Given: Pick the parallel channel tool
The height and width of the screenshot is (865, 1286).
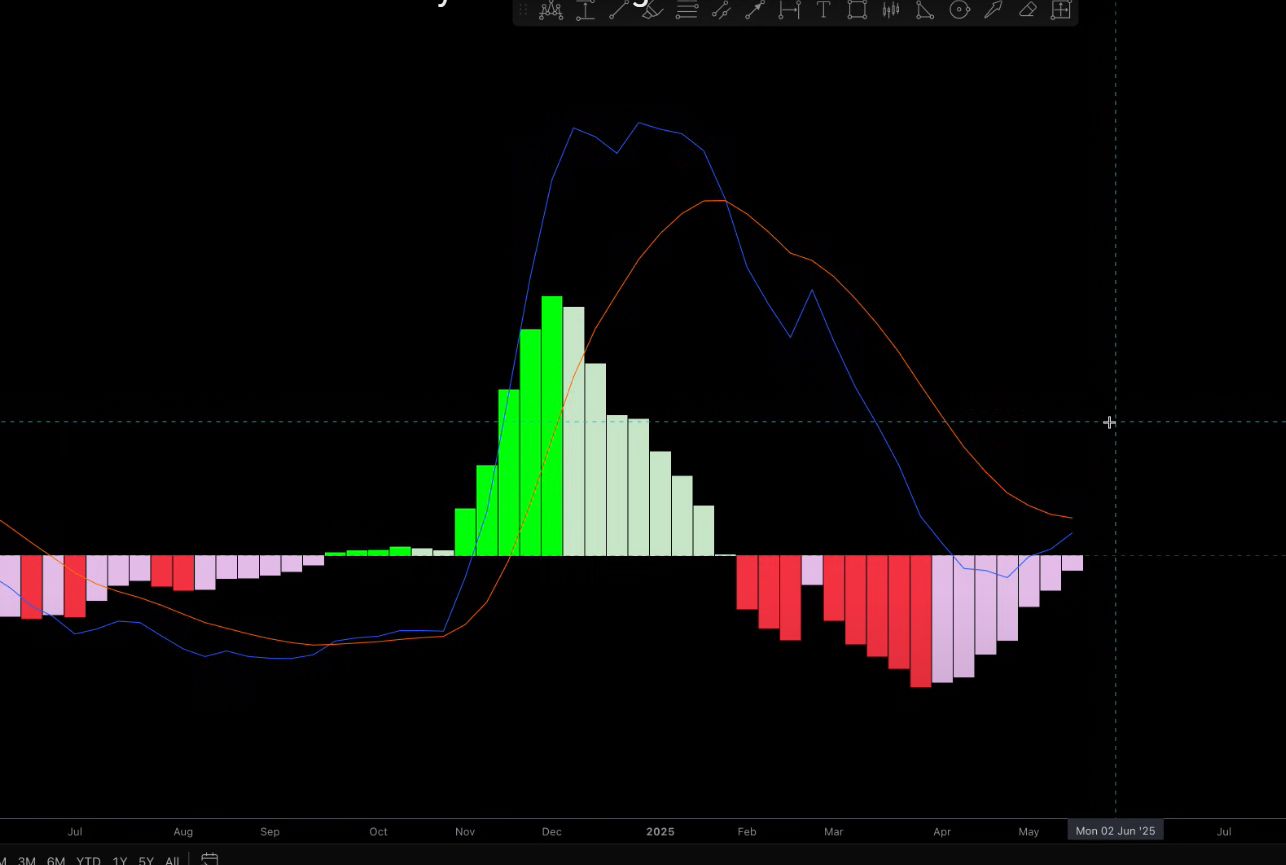Looking at the screenshot, I should coord(721,11).
